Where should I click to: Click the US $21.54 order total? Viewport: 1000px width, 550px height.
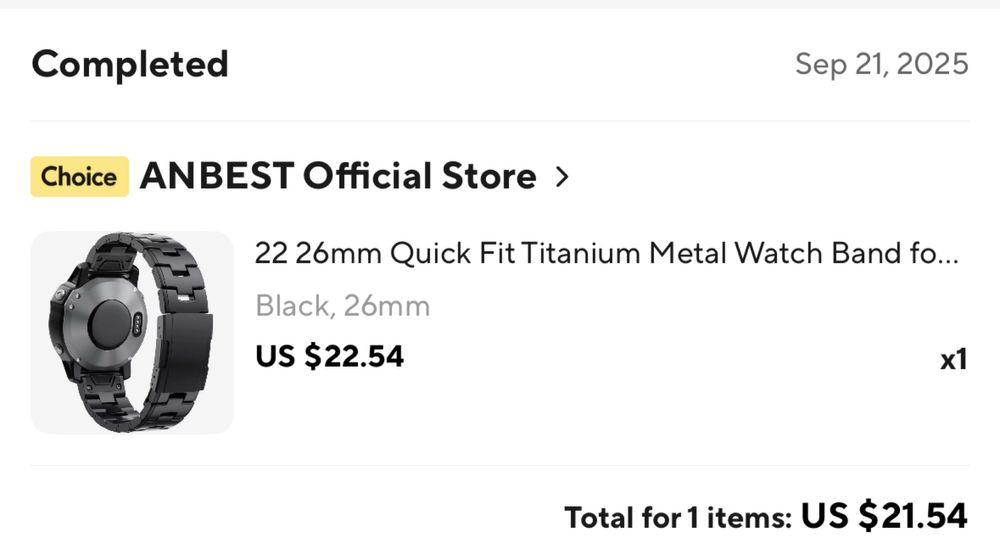point(885,516)
